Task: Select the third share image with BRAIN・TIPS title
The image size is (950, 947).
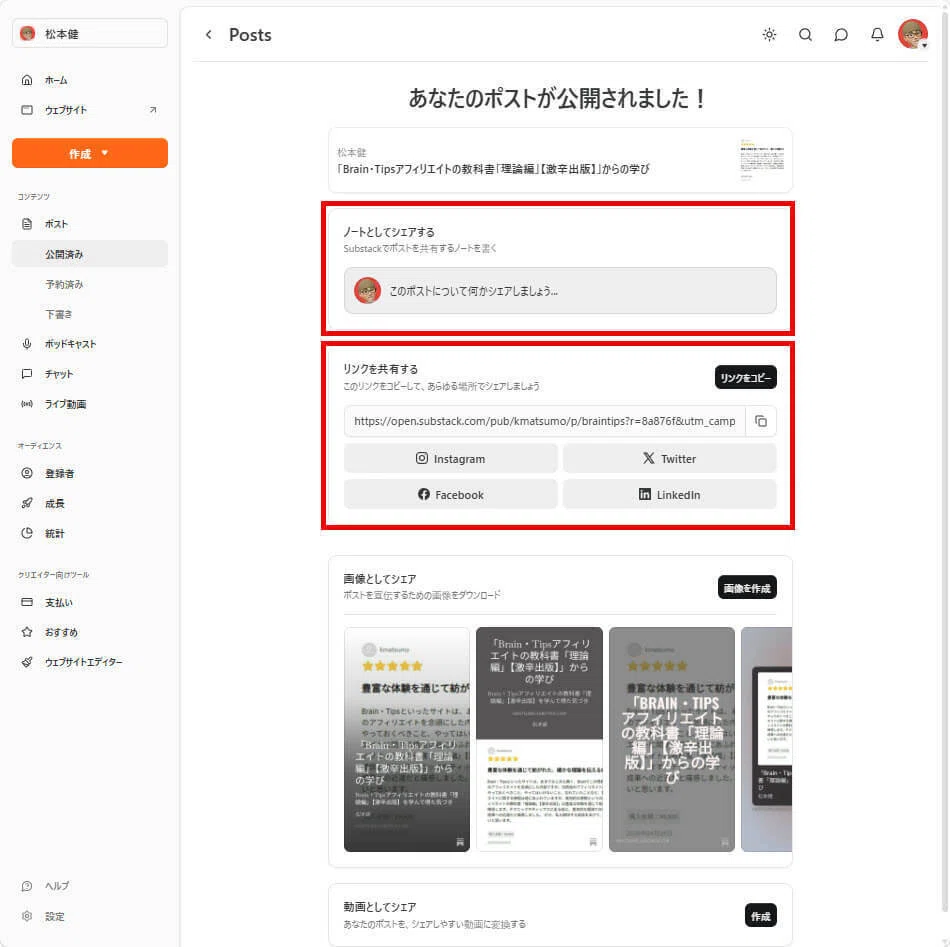Action: click(x=671, y=739)
